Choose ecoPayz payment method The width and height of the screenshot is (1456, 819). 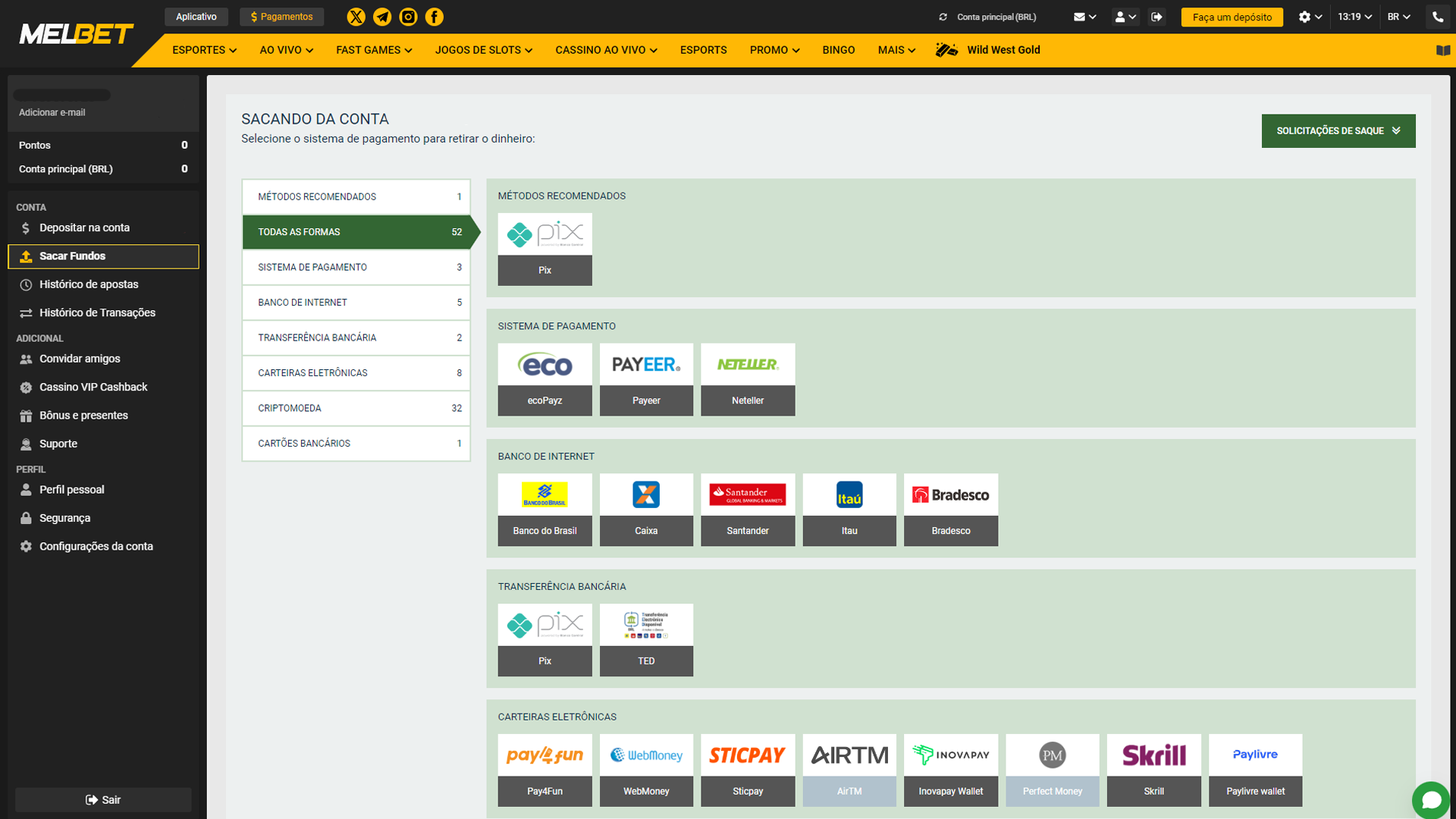coord(544,379)
